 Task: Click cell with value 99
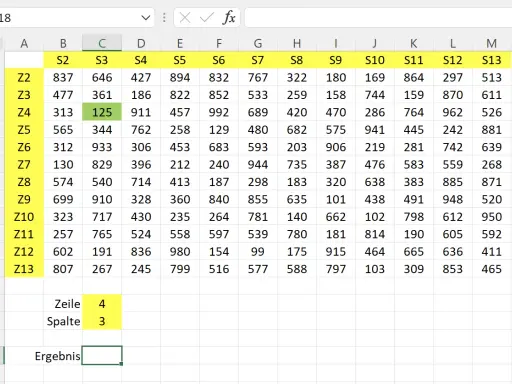[x=258, y=251]
